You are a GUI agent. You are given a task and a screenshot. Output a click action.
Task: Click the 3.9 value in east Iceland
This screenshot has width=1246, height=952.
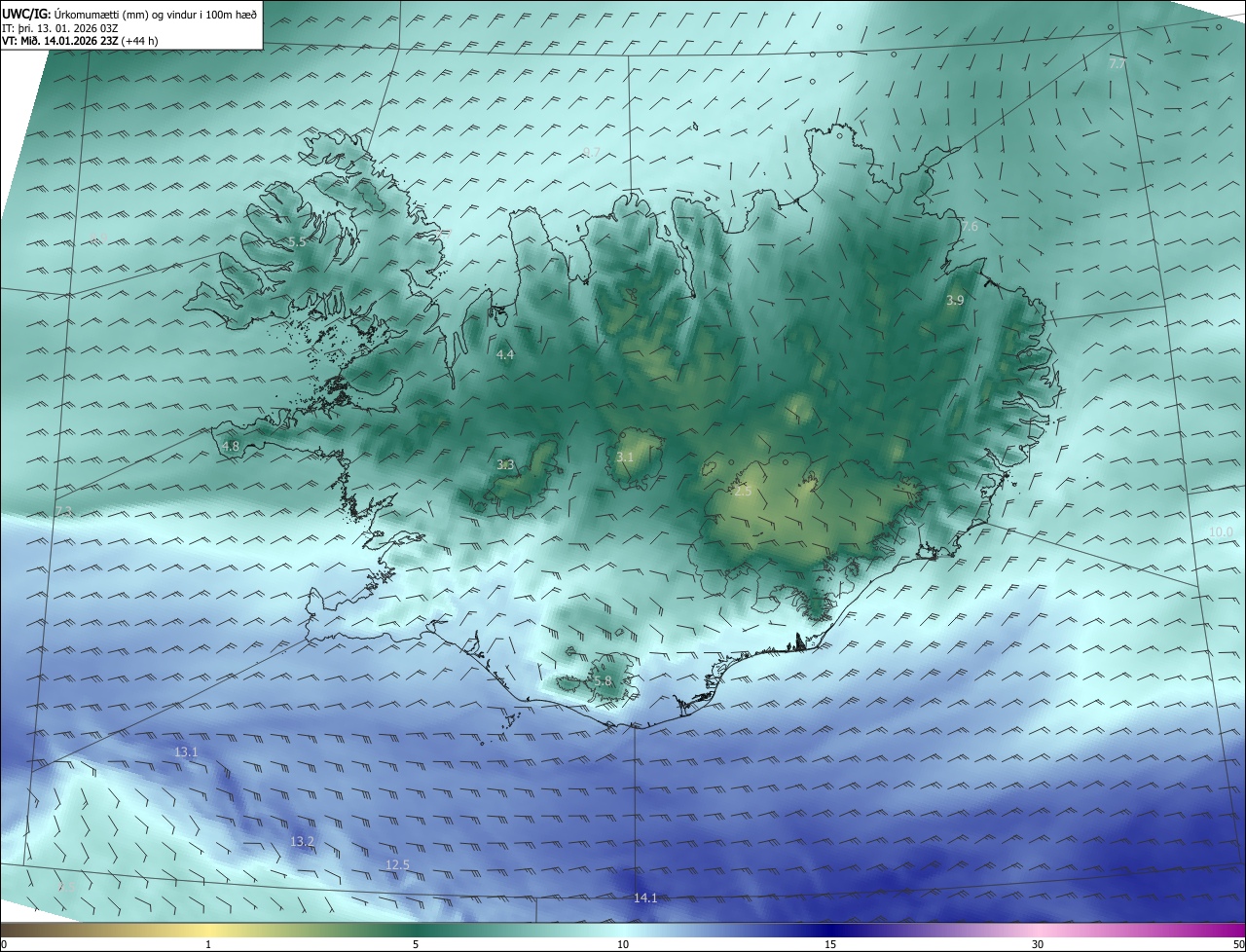(955, 301)
